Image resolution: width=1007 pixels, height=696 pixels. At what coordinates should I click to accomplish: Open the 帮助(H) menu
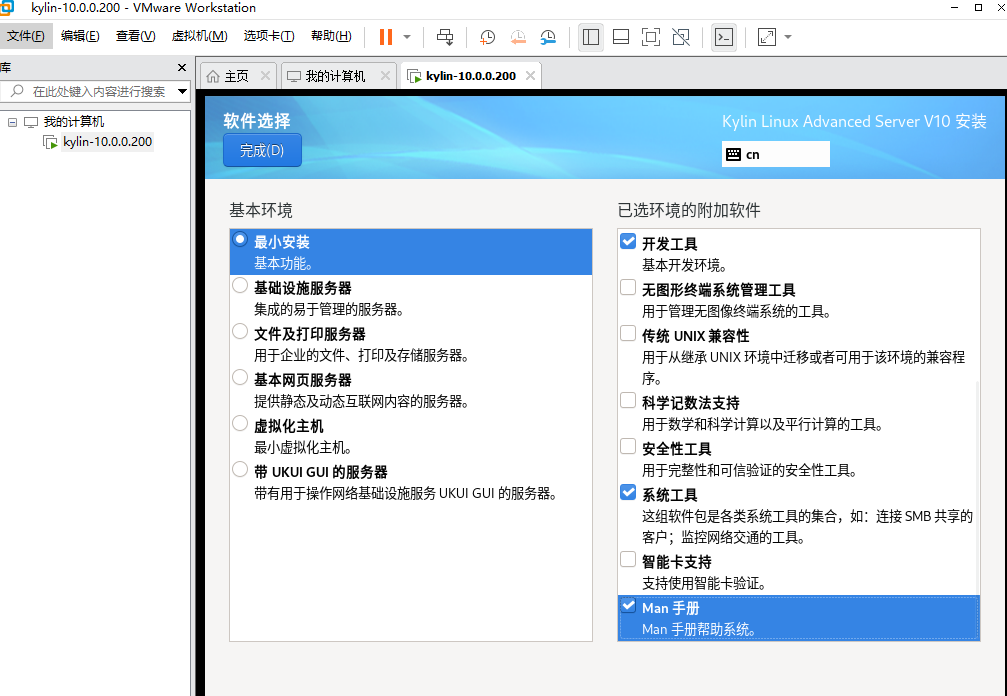pos(331,36)
